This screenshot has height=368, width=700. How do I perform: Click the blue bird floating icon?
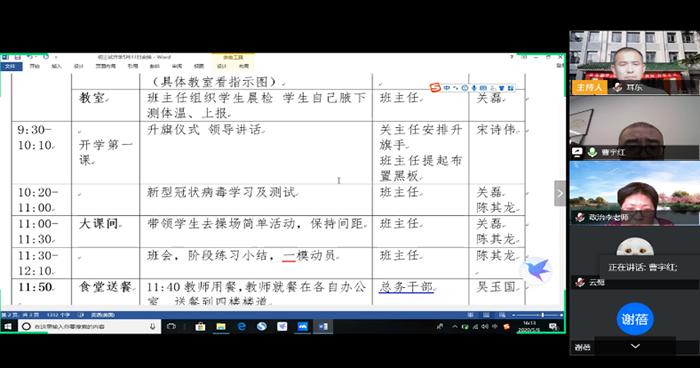[536, 270]
